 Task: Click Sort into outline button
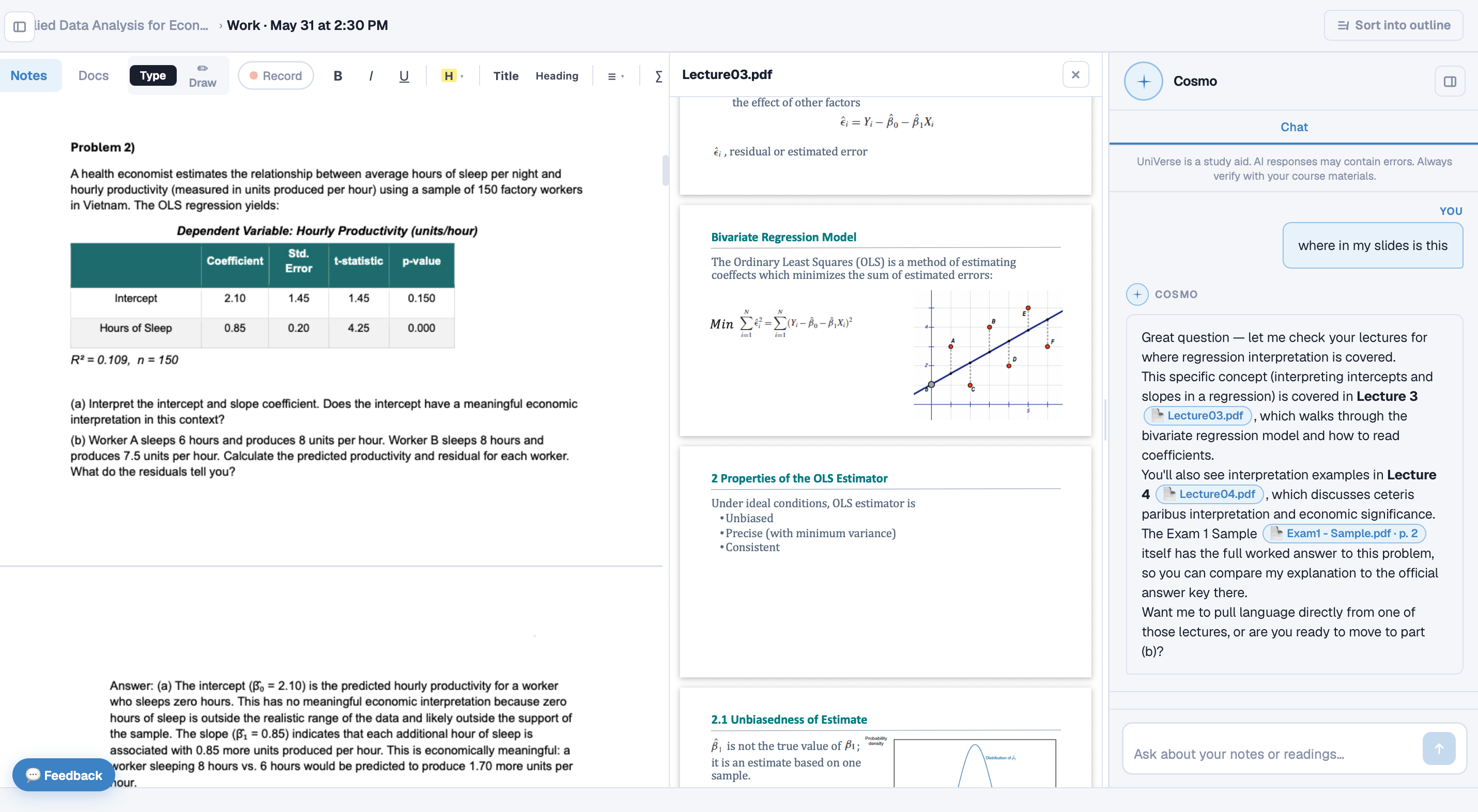point(1394,25)
